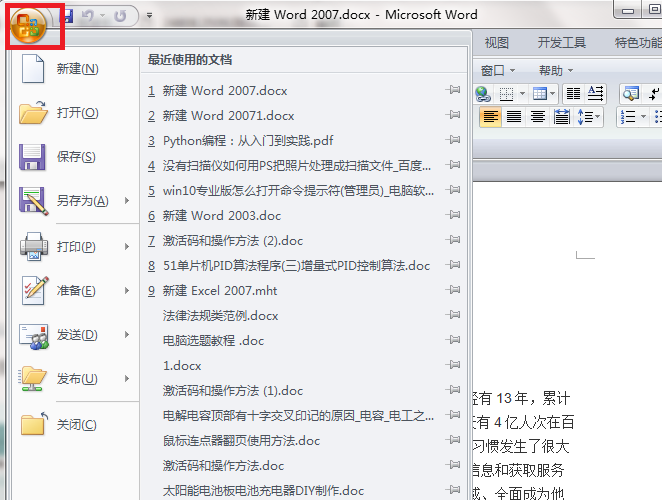Open the Borders dropdown arrow
The width and height of the screenshot is (662, 500).
[x=522, y=94]
